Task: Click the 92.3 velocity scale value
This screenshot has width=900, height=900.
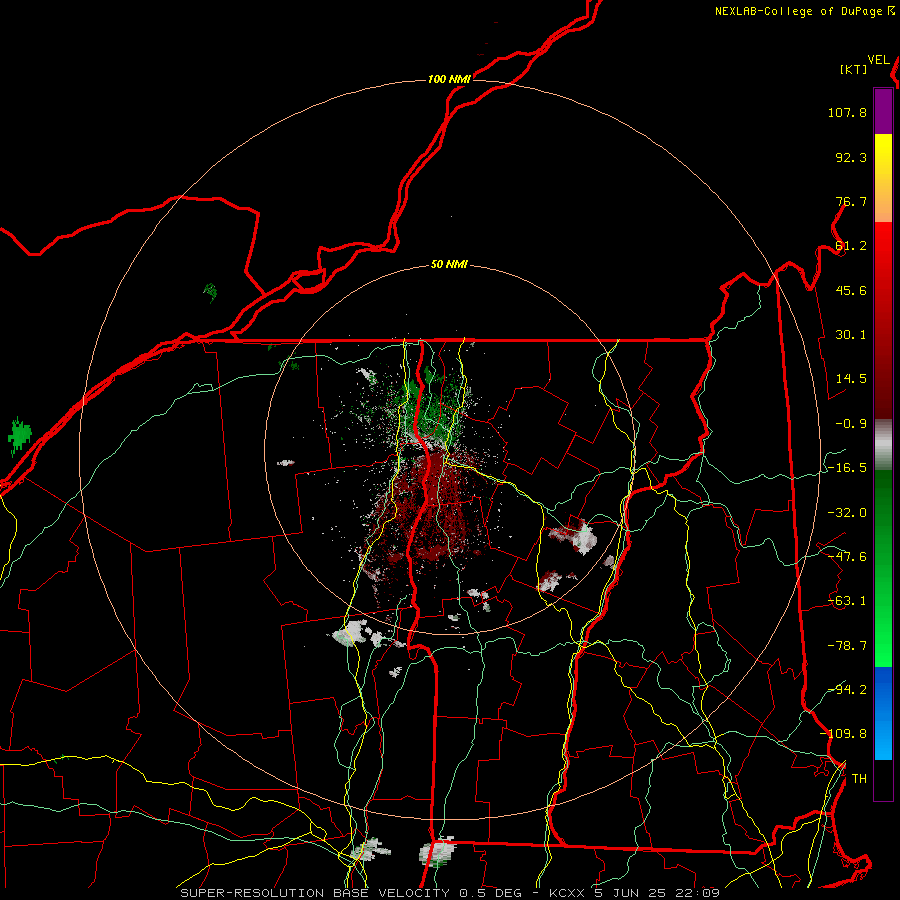Action: click(851, 157)
